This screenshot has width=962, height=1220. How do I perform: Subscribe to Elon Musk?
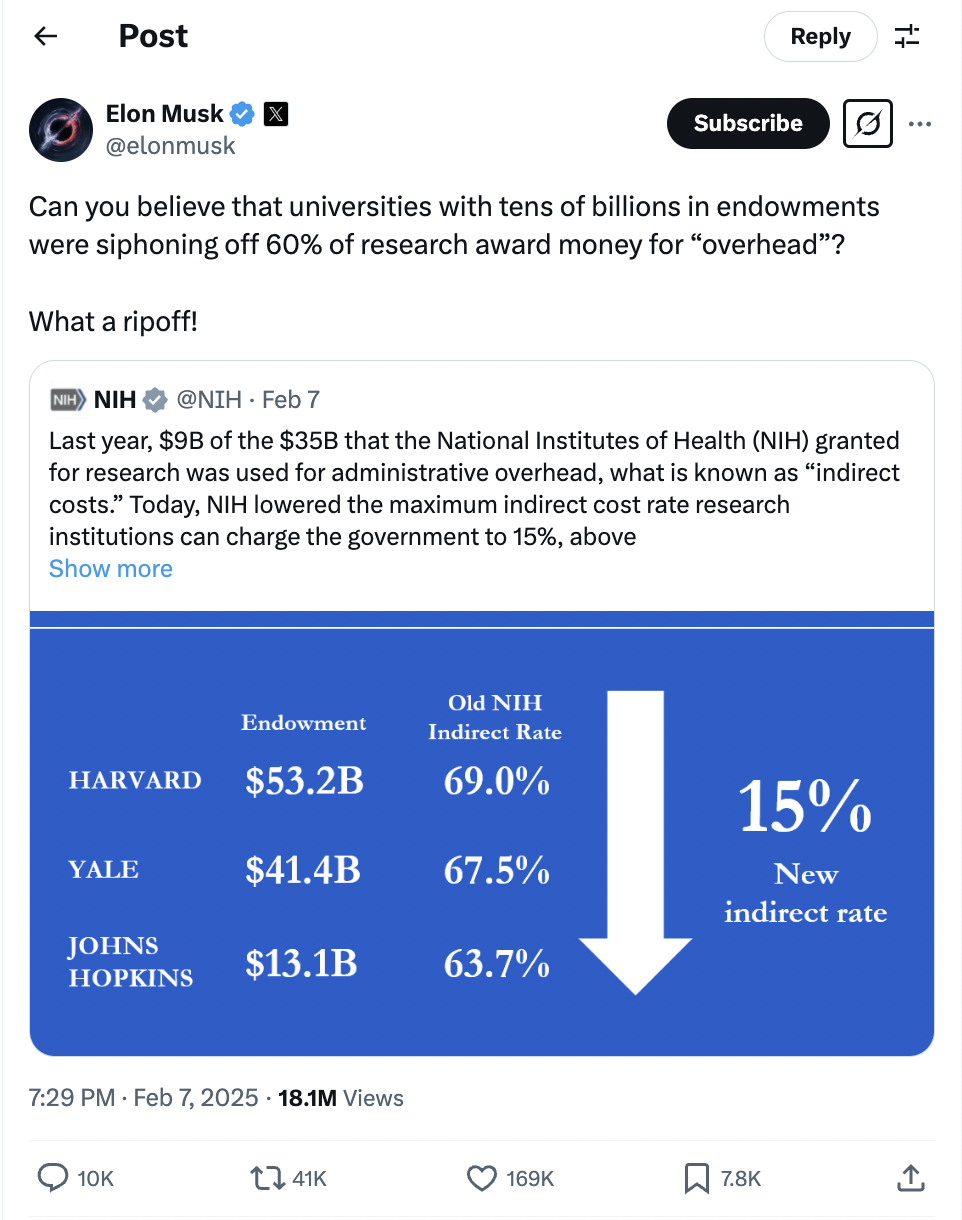point(748,123)
